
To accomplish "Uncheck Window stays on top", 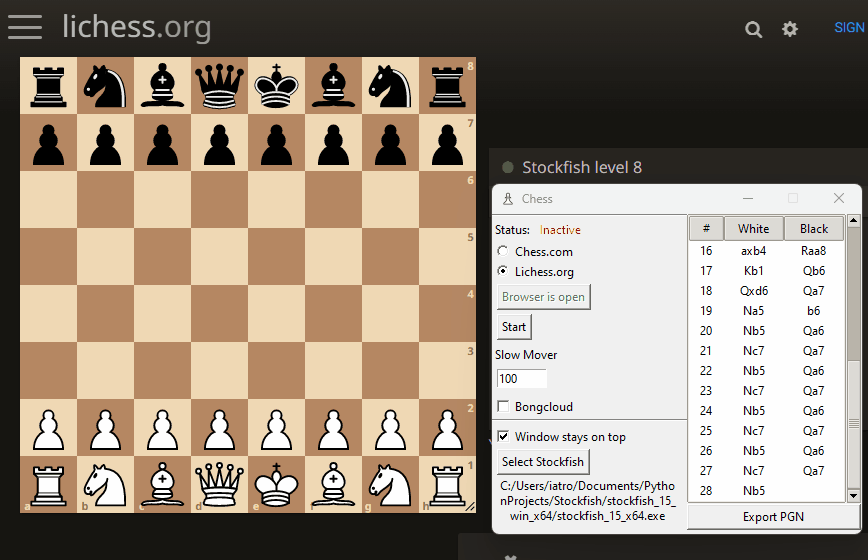I will point(503,437).
